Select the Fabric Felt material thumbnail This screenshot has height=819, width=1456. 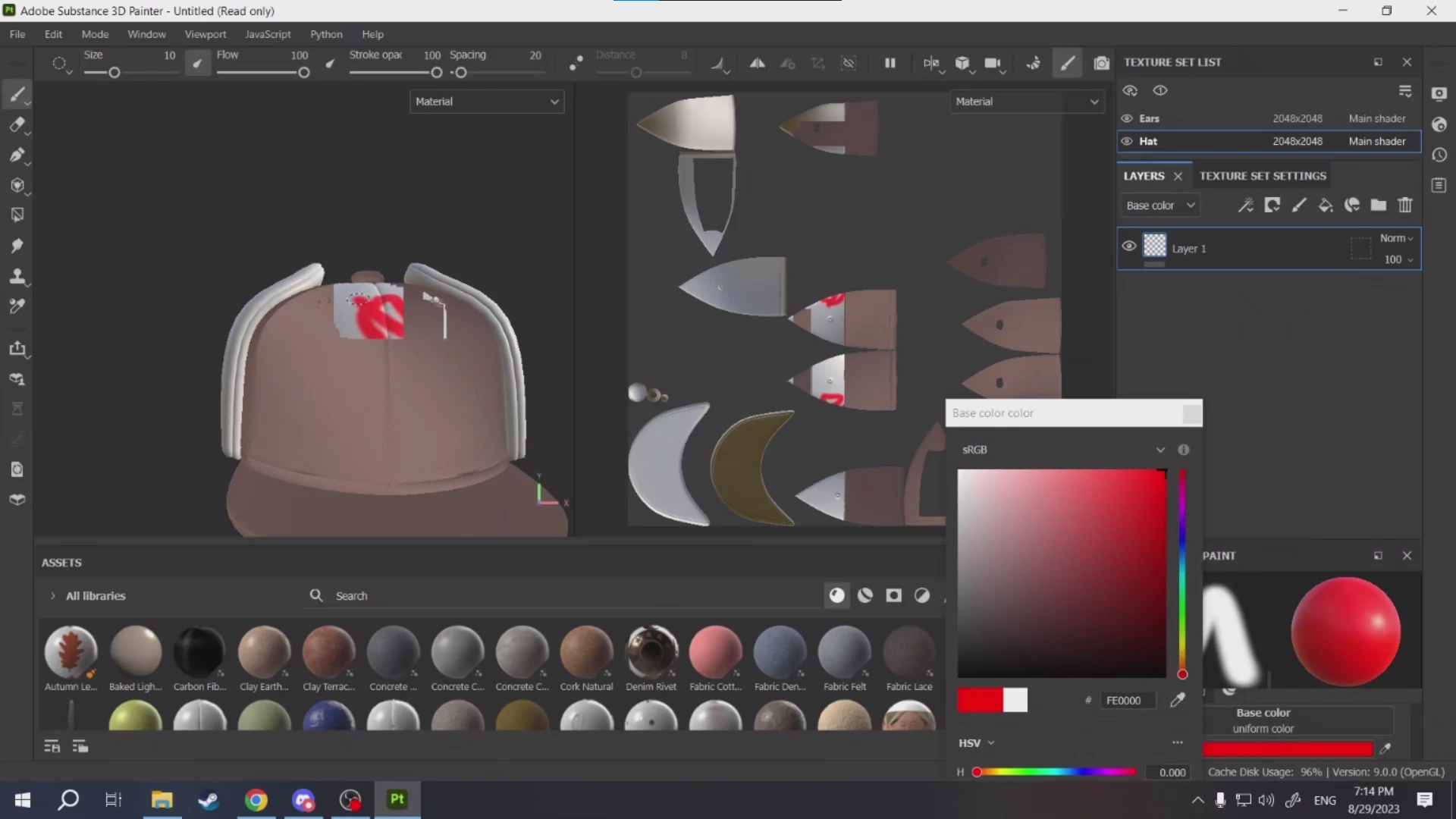pyautogui.click(x=844, y=652)
